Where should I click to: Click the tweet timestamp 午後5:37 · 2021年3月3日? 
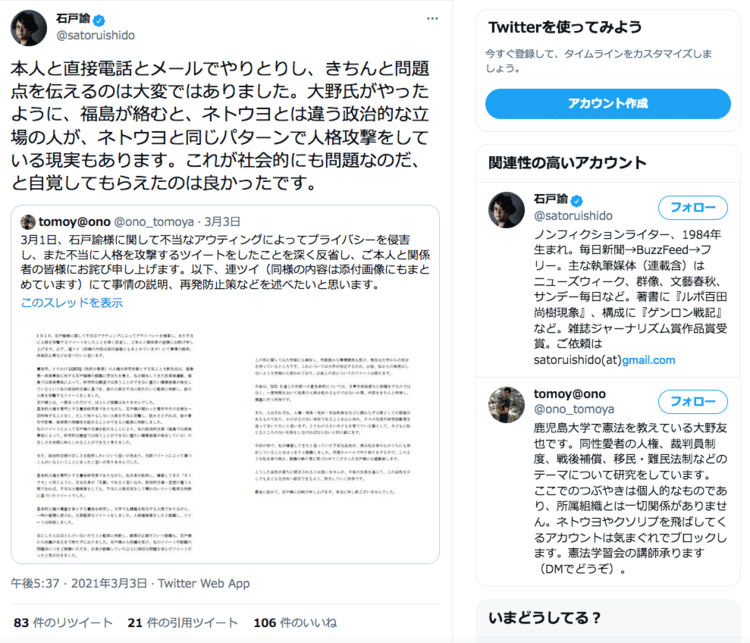(79, 583)
